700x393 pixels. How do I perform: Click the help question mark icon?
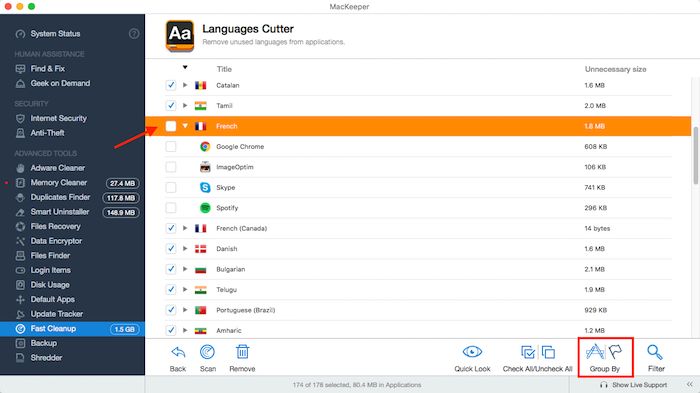tap(134, 33)
